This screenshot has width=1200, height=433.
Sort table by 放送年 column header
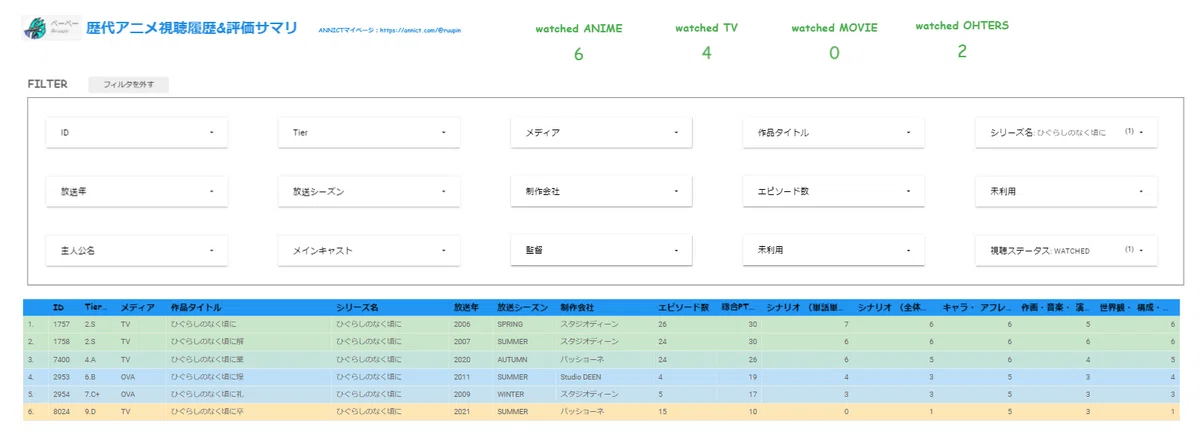467,308
